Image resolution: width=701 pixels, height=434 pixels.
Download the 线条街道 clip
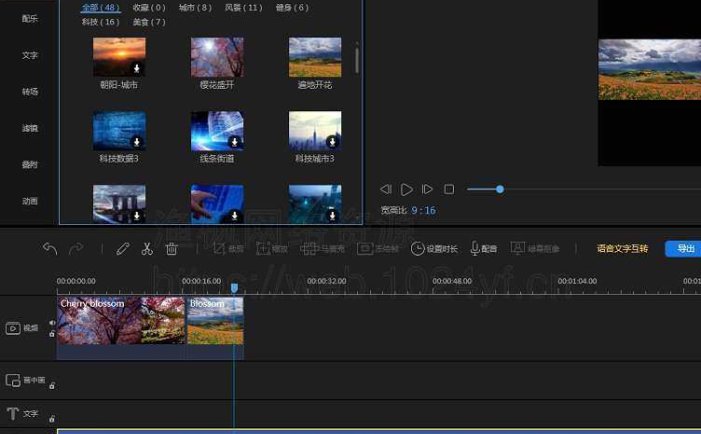click(234, 142)
